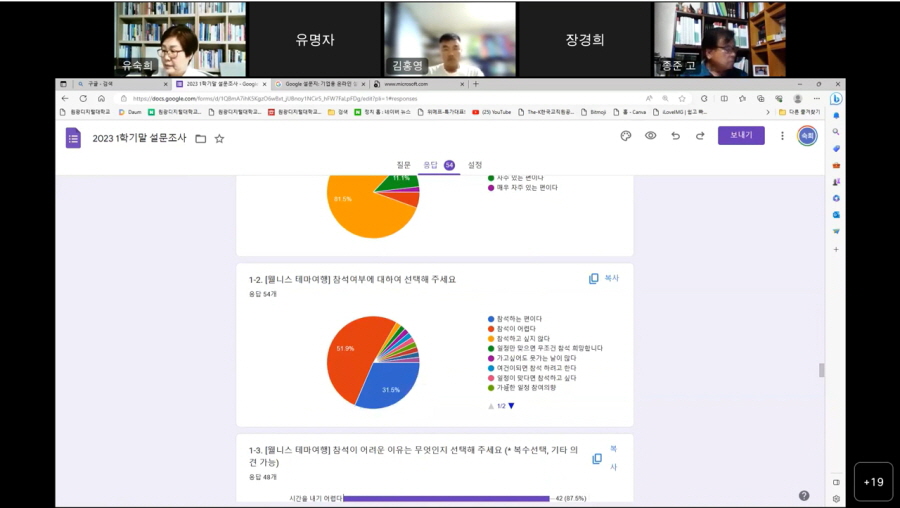Go back with browser back arrow
900x508 pixels.
[x=65, y=99]
